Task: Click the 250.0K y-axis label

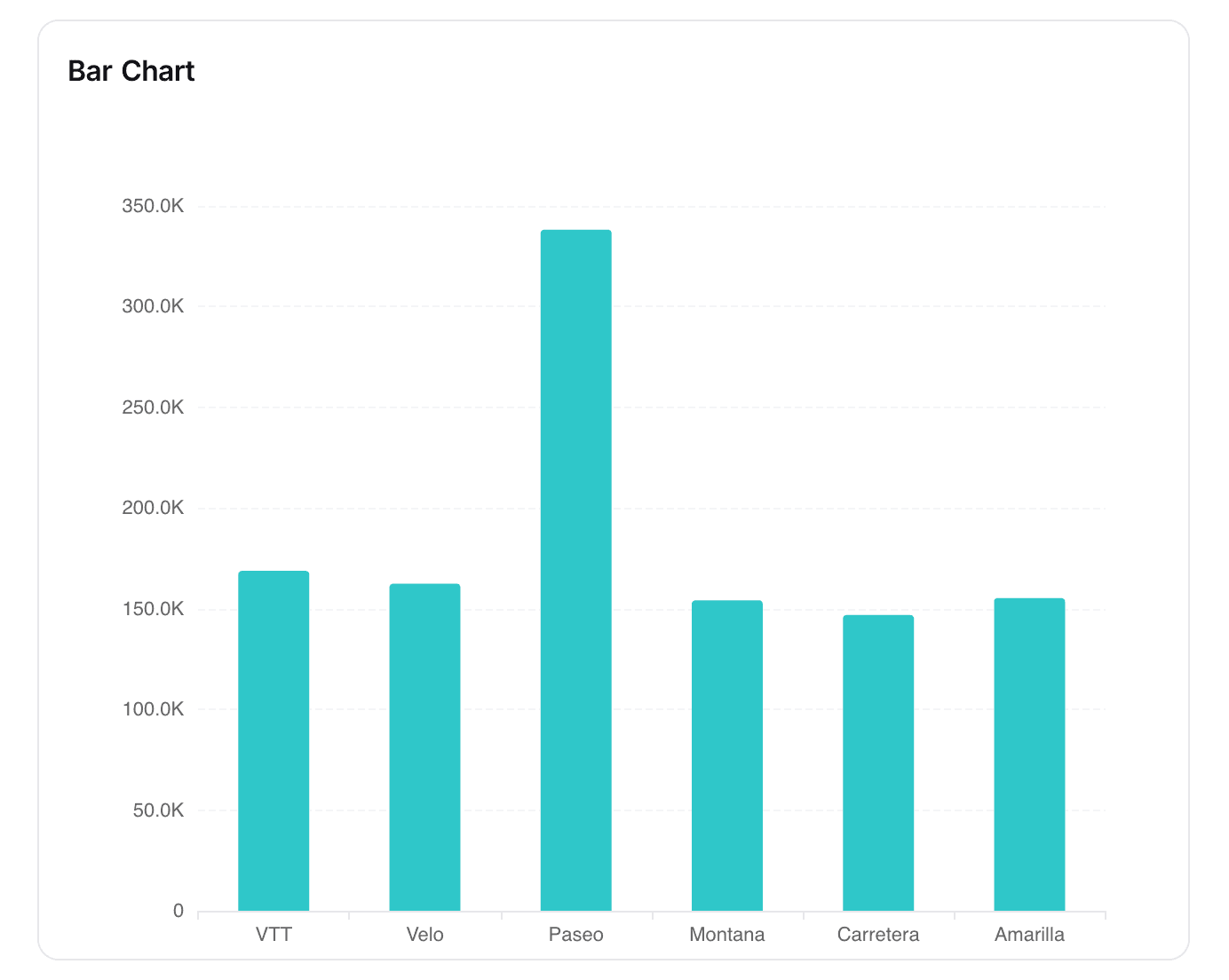Action: coord(154,407)
